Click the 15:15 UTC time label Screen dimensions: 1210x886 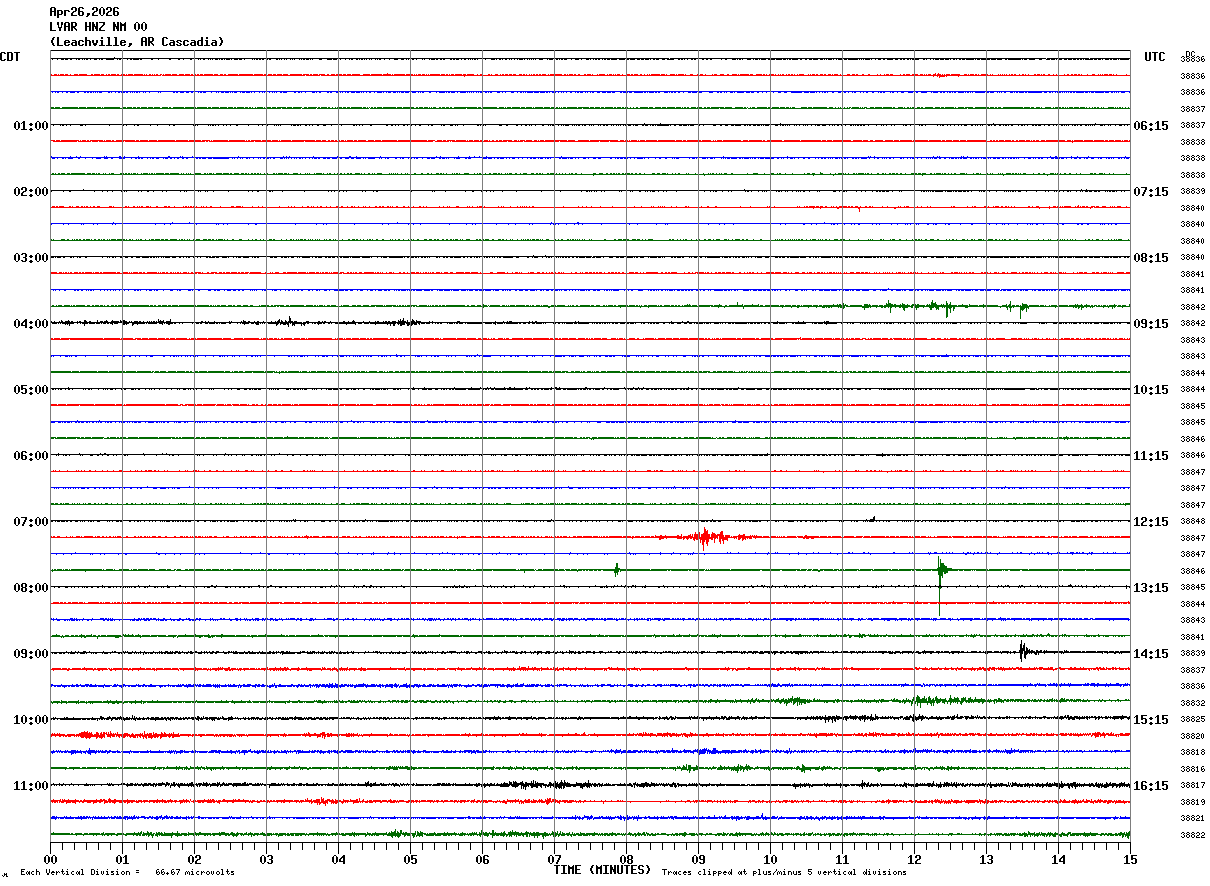[1151, 720]
